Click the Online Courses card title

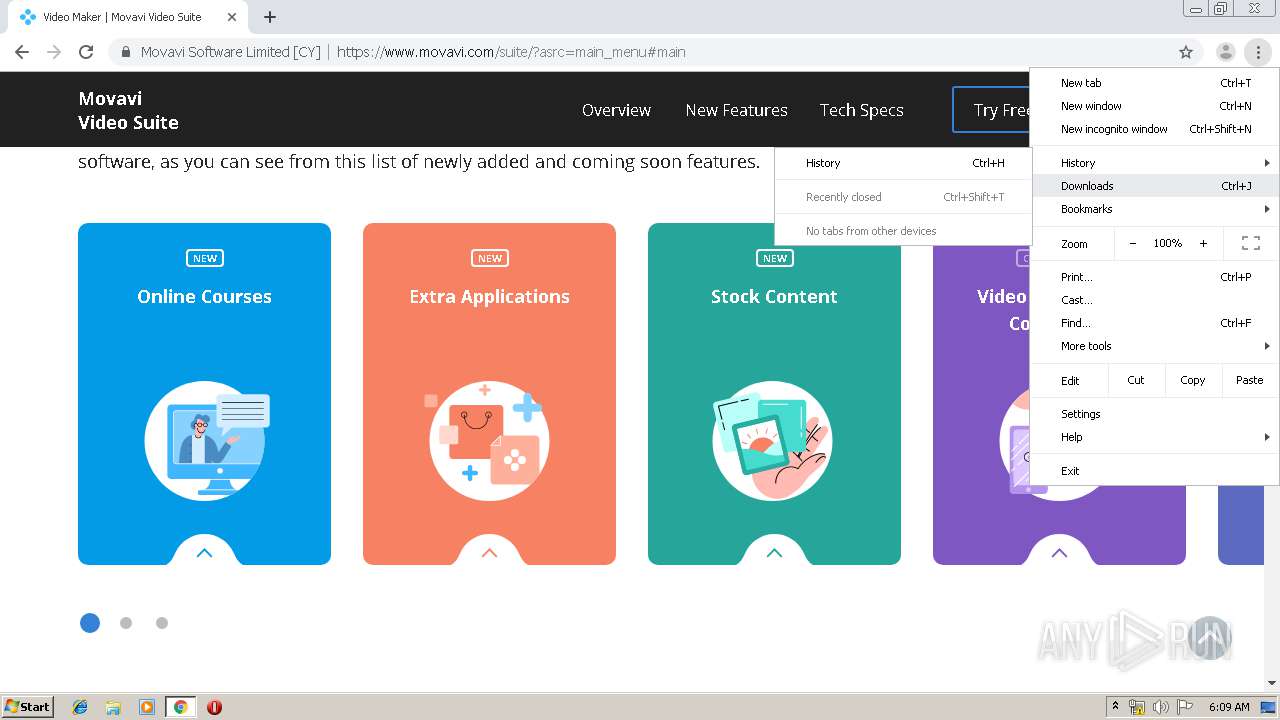pyautogui.click(x=204, y=296)
